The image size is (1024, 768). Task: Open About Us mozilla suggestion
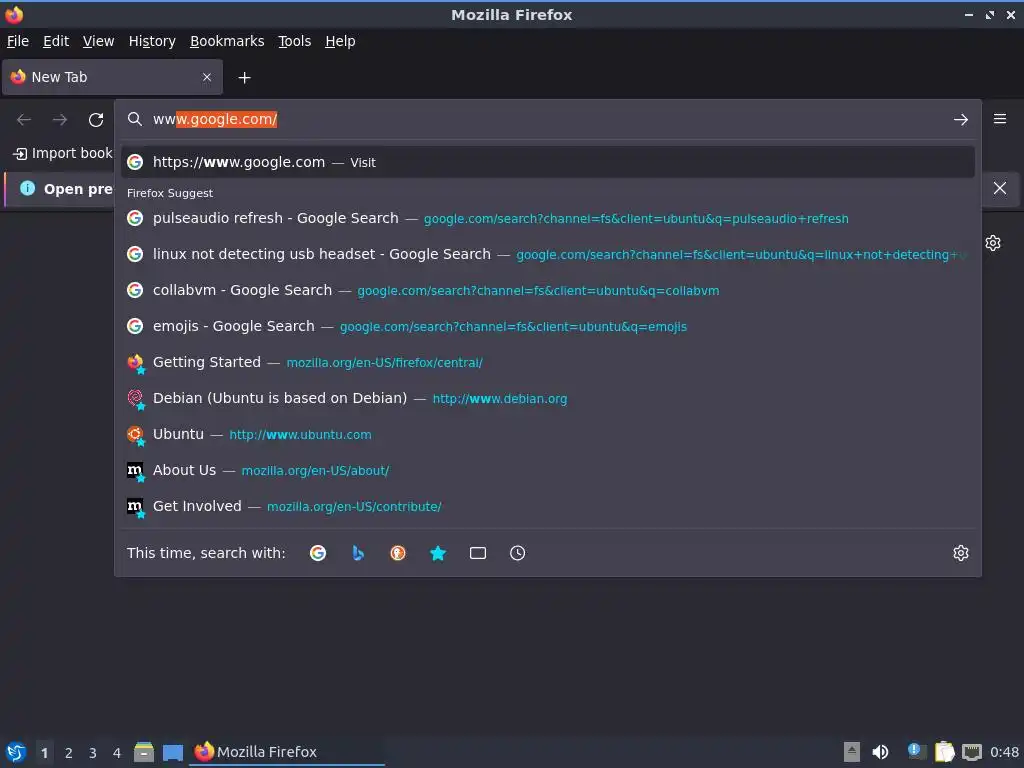pos(547,470)
